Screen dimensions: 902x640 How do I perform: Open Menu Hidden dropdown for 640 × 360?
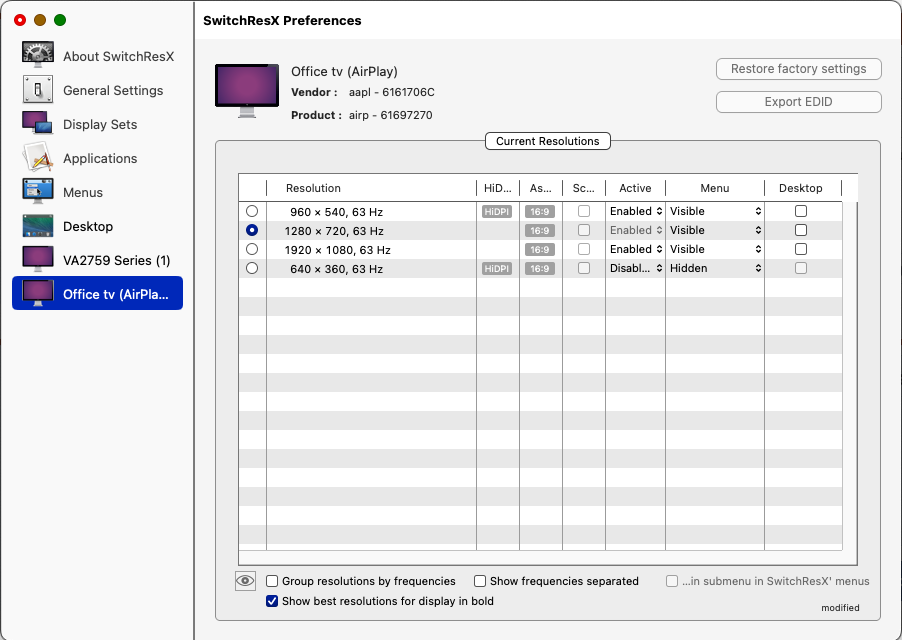[716, 268]
